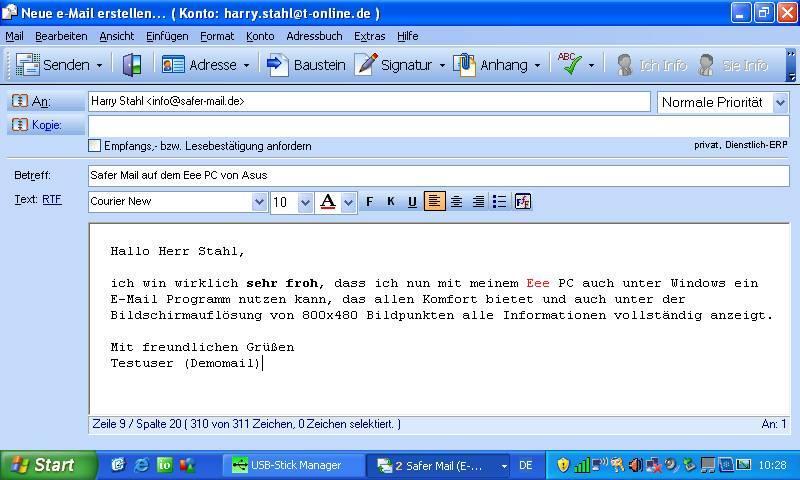This screenshot has height=480, width=800.
Task: Insert a Baustein text block
Action: (x=306, y=65)
